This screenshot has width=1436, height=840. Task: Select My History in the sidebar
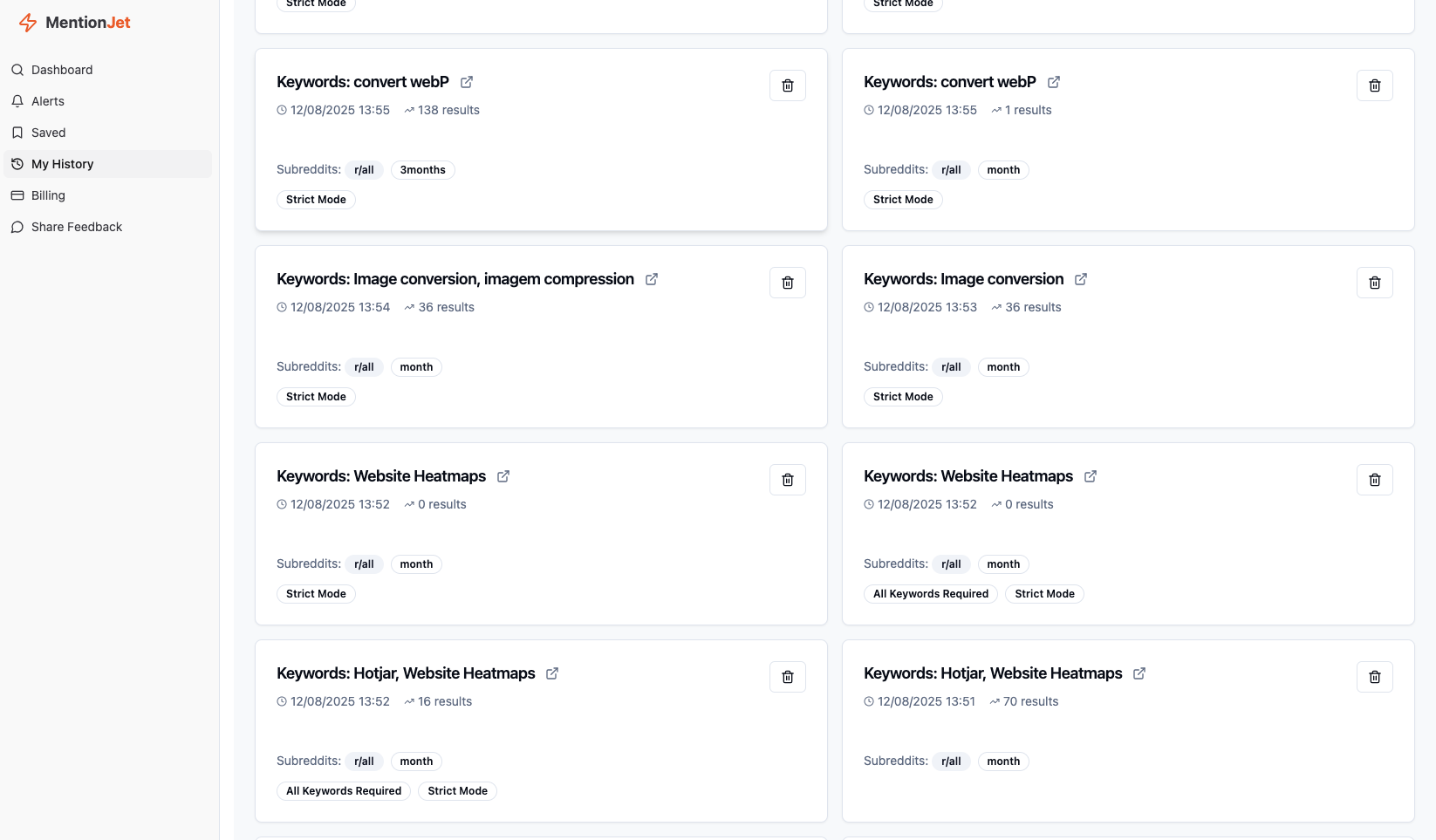tap(108, 164)
